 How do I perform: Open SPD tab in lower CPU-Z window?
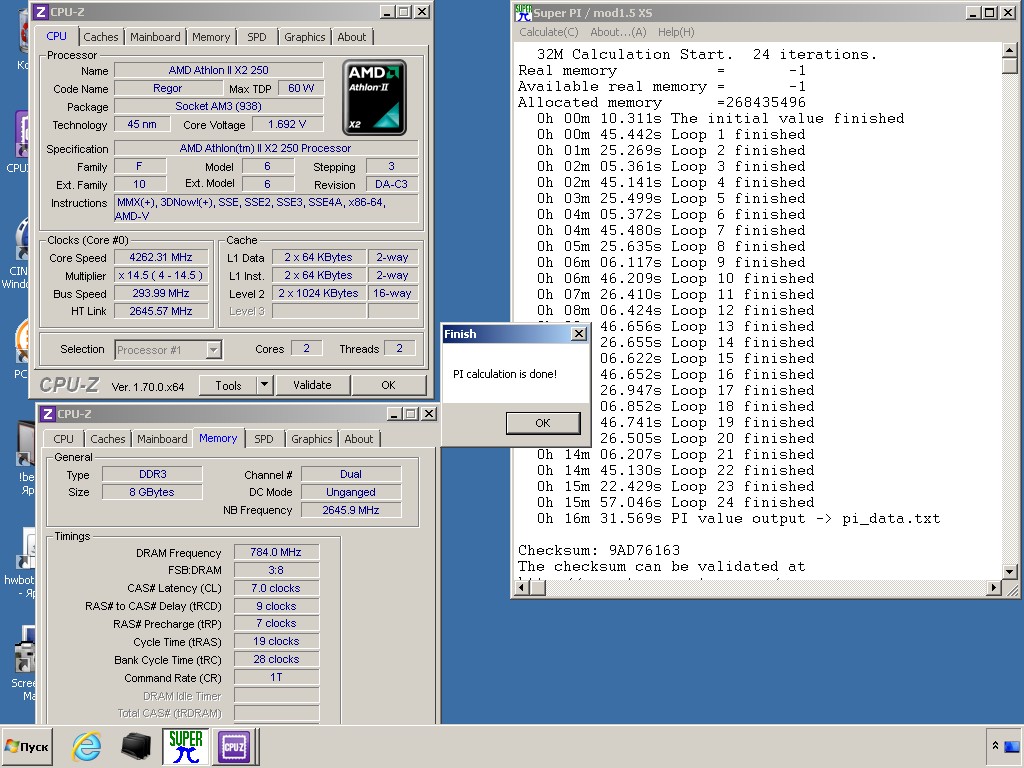point(264,439)
